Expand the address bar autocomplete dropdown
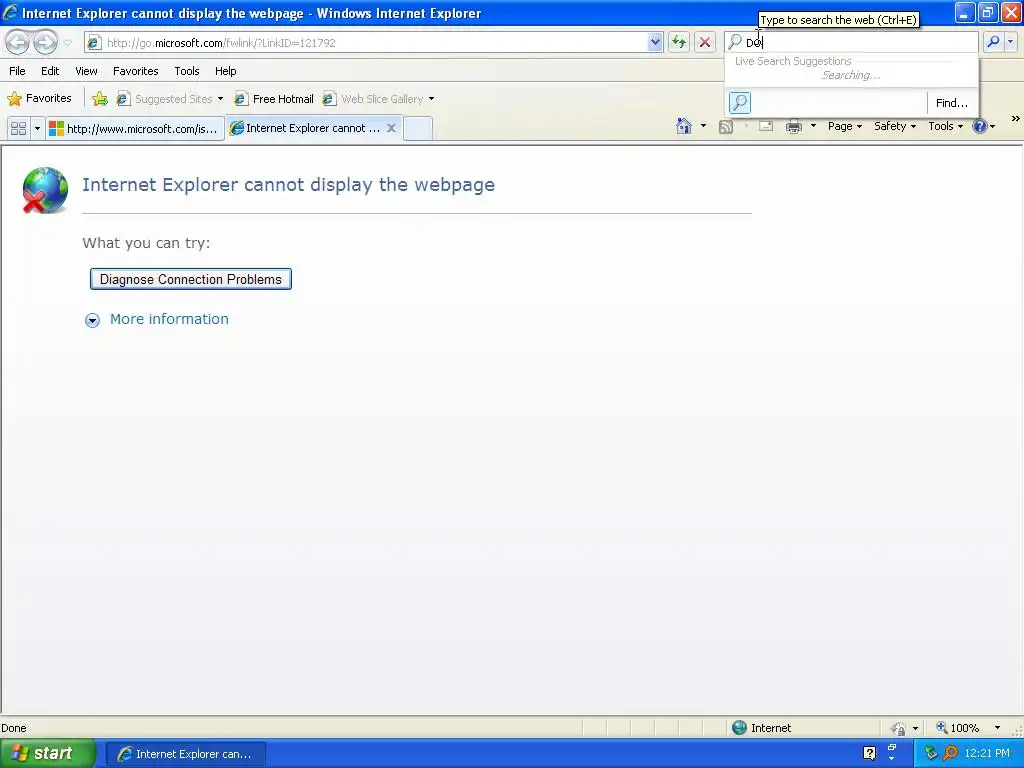 coord(655,42)
